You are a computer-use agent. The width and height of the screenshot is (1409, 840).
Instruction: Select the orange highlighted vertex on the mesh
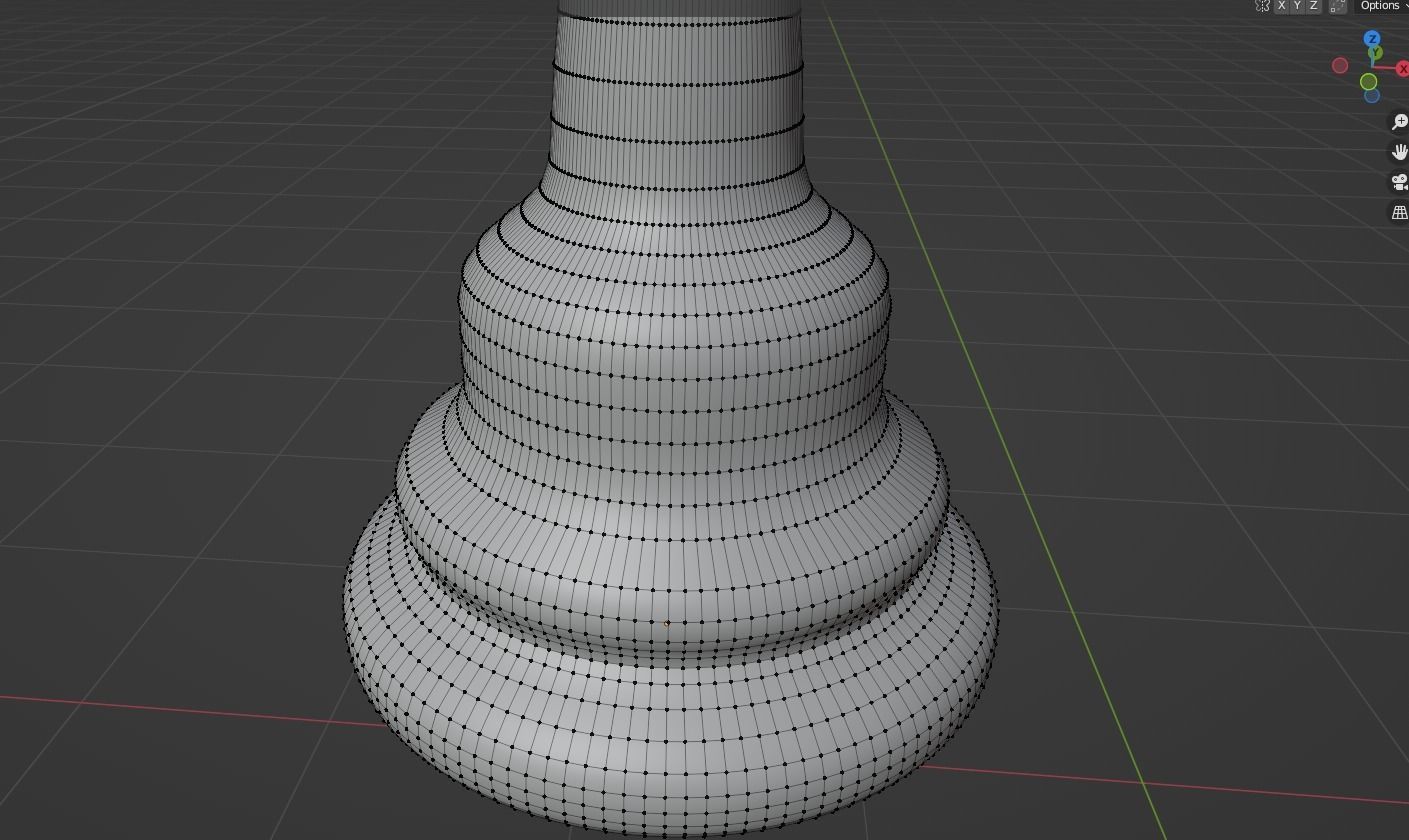[x=667, y=624]
